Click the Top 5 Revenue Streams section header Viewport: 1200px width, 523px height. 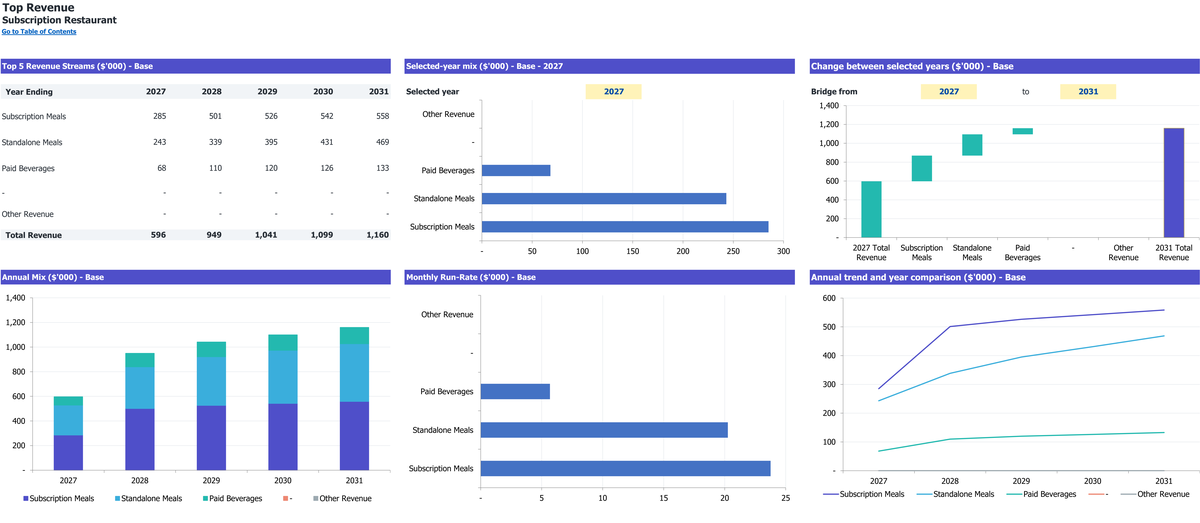click(195, 66)
